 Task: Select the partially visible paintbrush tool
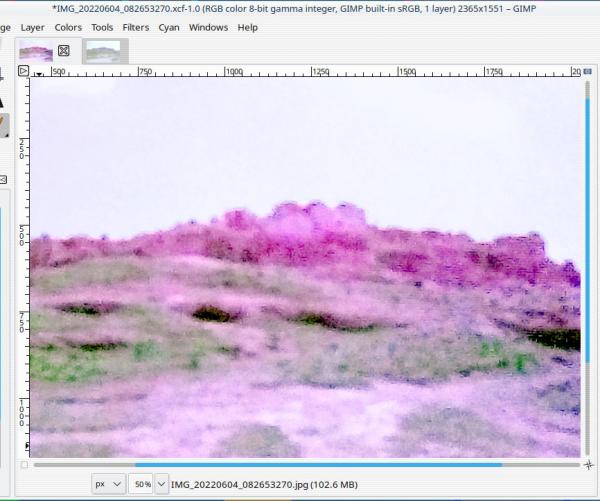pyautogui.click(x=3, y=125)
